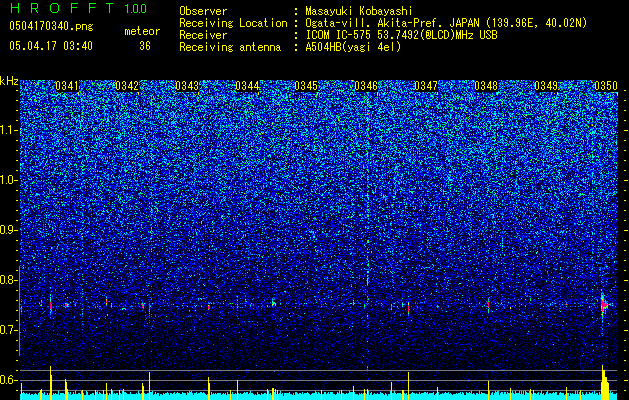Click the 0342 time marker

[127, 86]
